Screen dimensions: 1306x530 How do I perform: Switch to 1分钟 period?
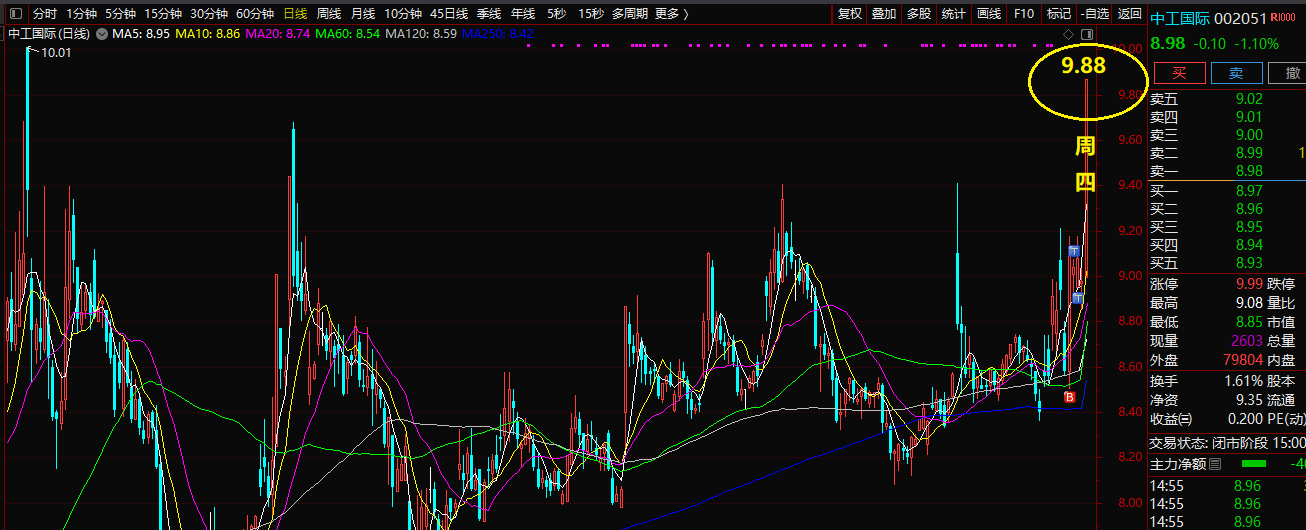pyautogui.click(x=81, y=14)
